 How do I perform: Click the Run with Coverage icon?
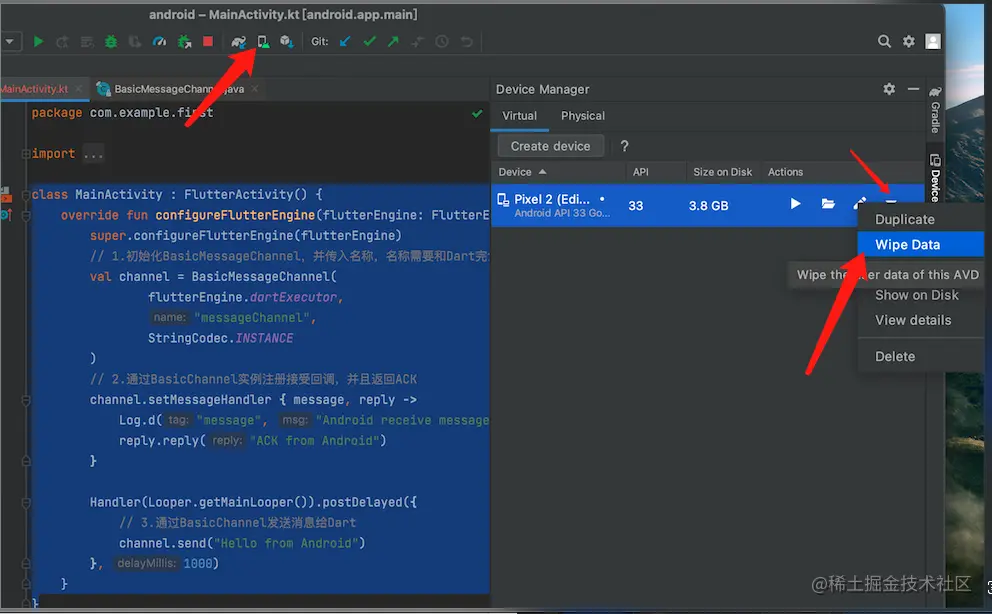pyautogui.click(x=135, y=42)
